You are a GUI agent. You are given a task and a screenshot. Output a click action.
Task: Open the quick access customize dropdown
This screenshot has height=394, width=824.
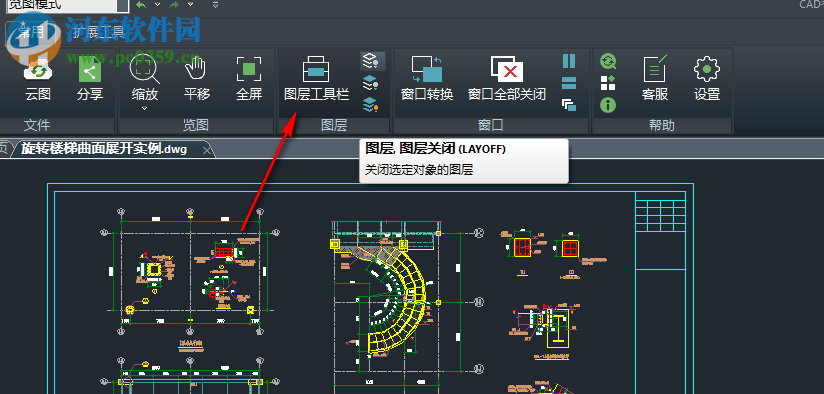pos(215,5)
